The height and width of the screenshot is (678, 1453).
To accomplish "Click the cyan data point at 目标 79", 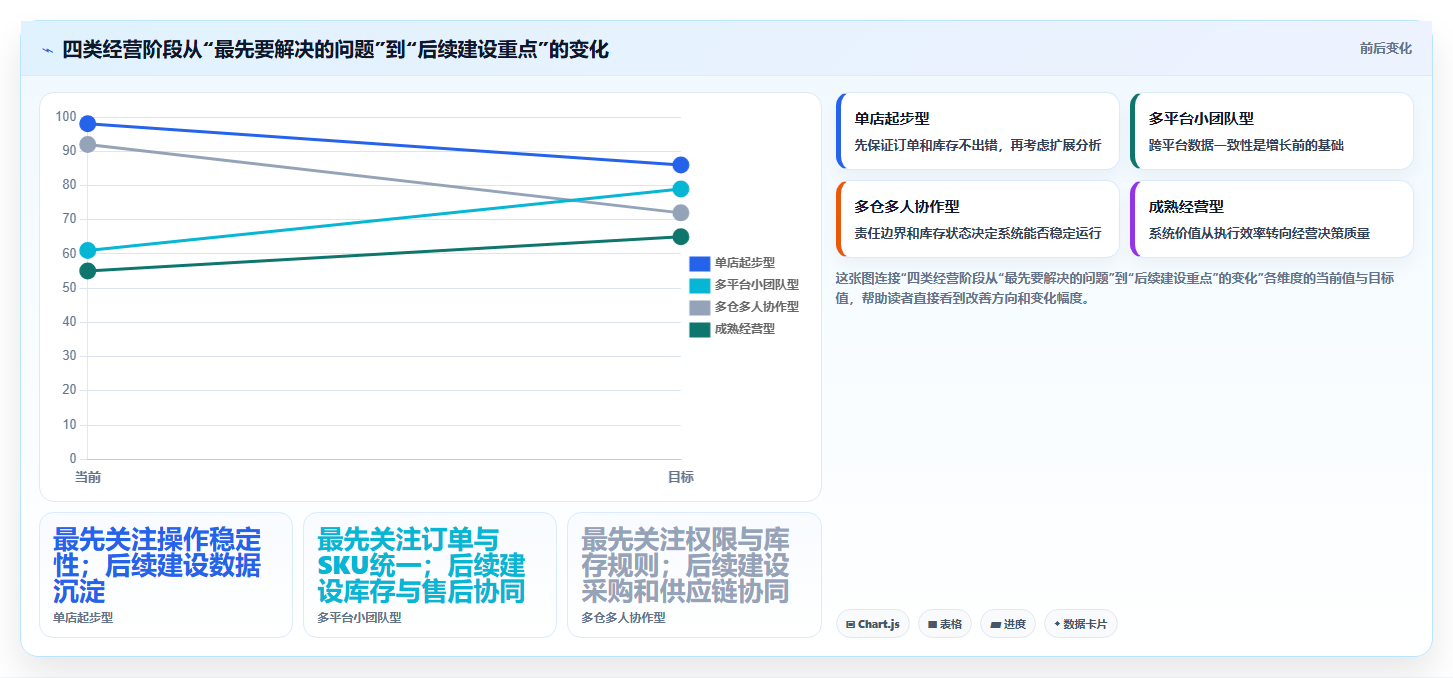I will coord(681,189).
